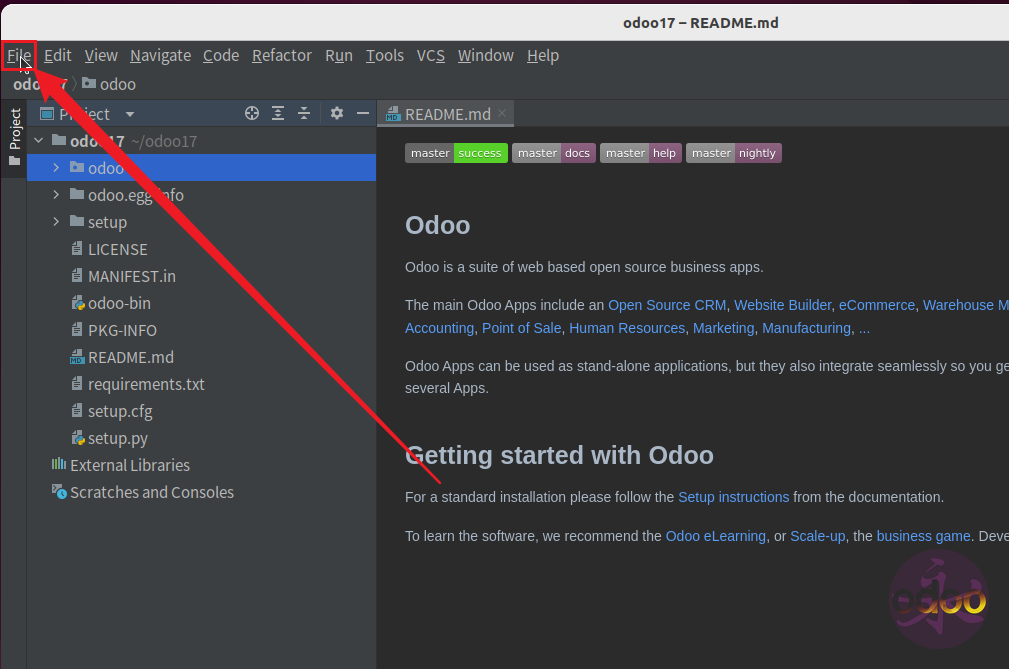
Task: Select the setup.py file
Action: coord(201,438)
